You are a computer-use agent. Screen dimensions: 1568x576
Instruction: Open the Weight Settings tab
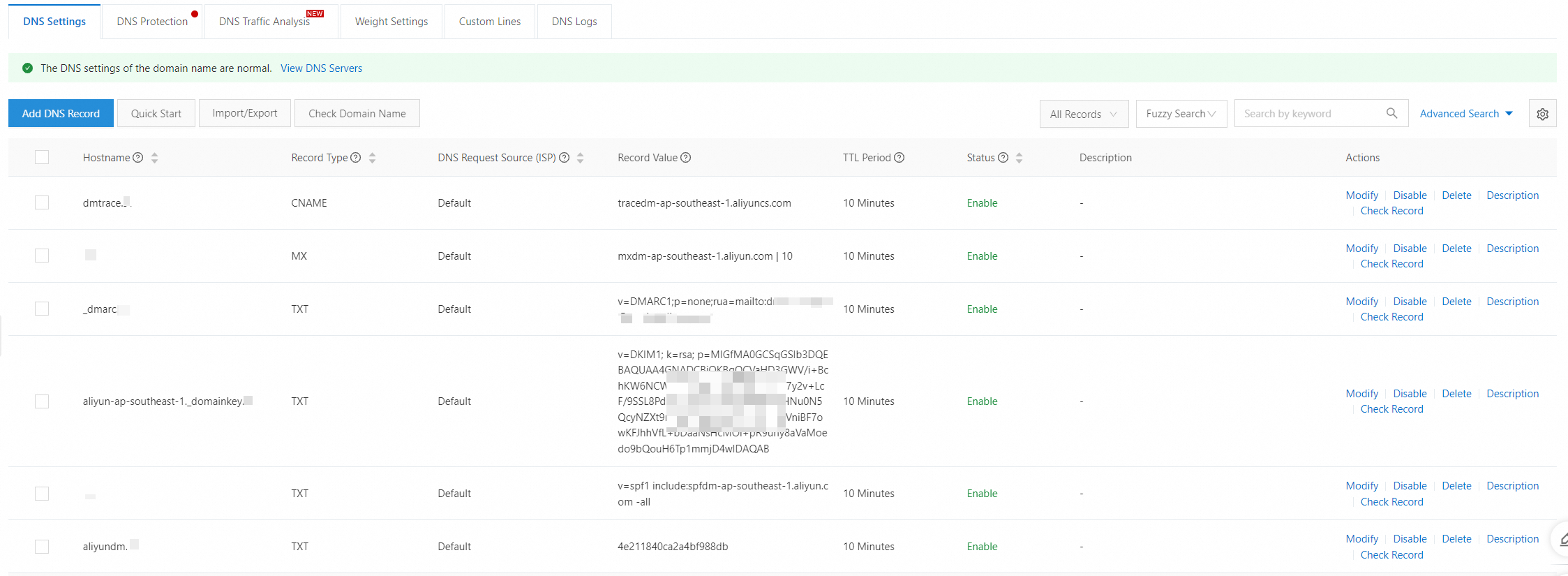point(391,22)
